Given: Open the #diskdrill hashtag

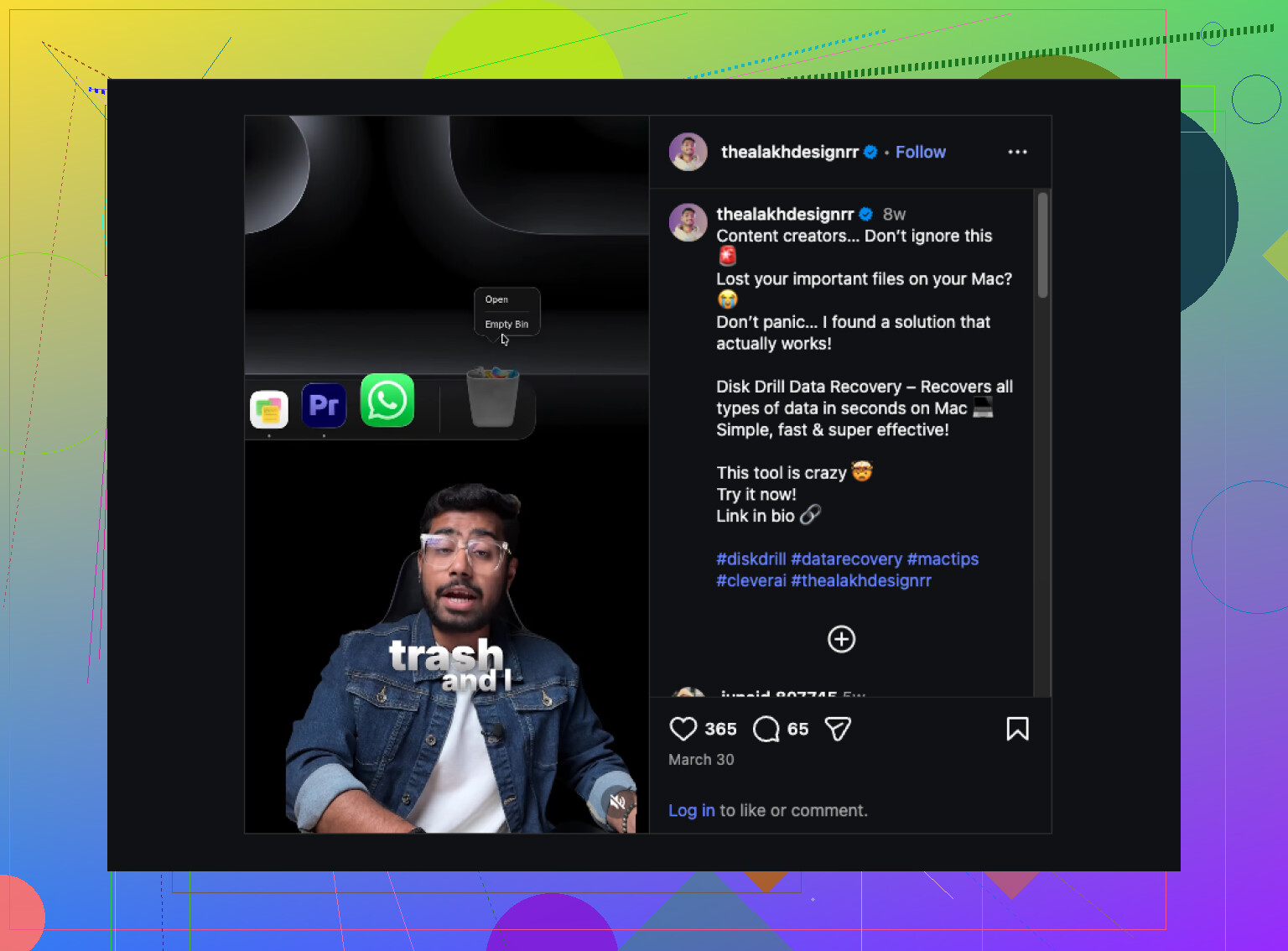Looking at the screenshot, I should click(x=751, y=559).
